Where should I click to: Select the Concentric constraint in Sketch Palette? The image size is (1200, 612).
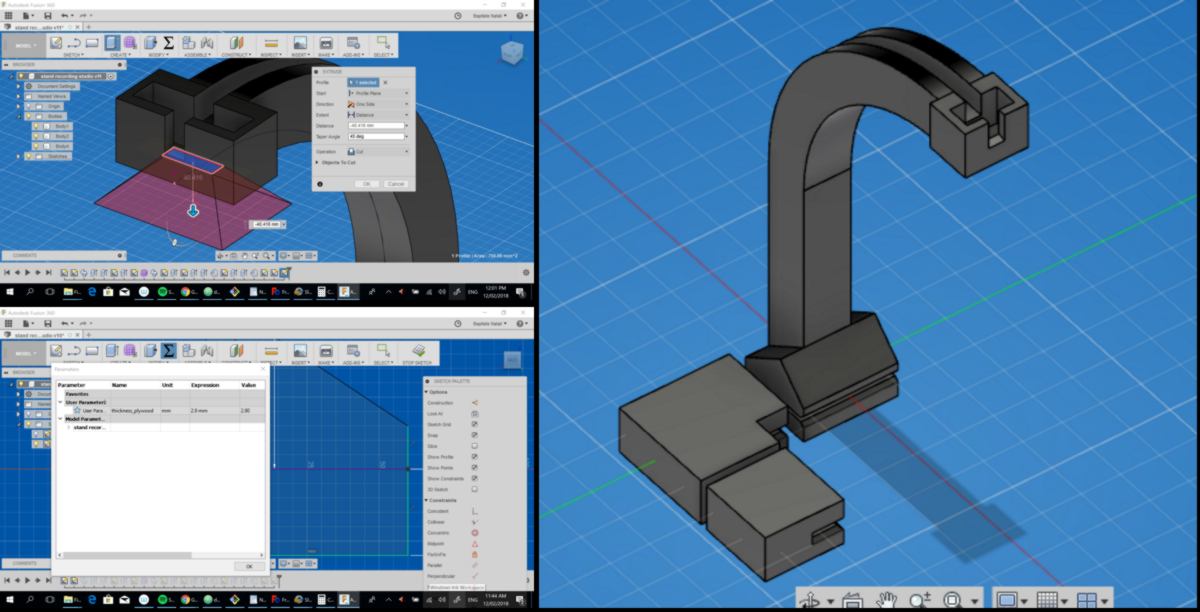pyautogui.click(x=474, y=532)
